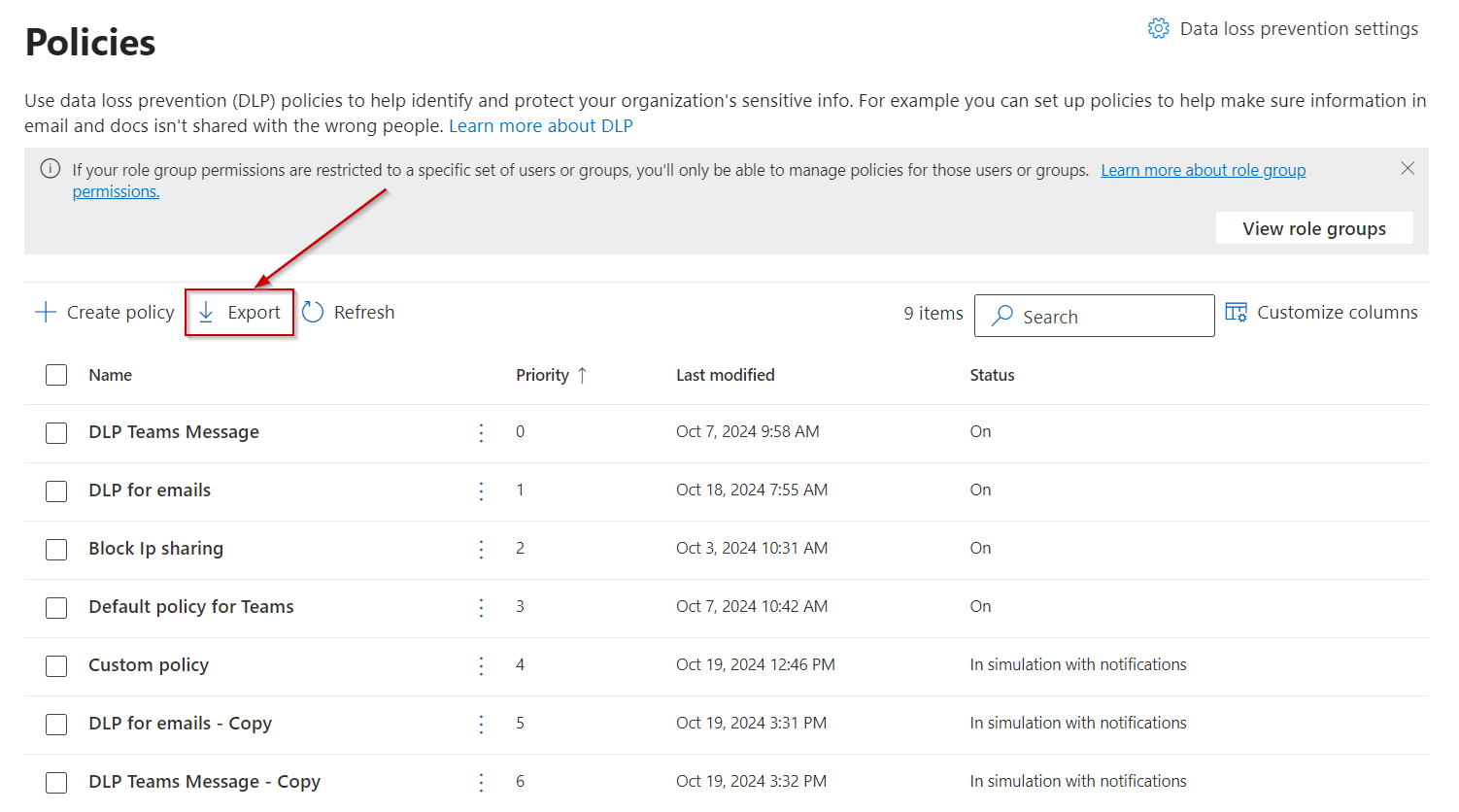1459x812 pixels.
Task: Open Data loss prevention settings gear
Action: tap(1158, 28)
